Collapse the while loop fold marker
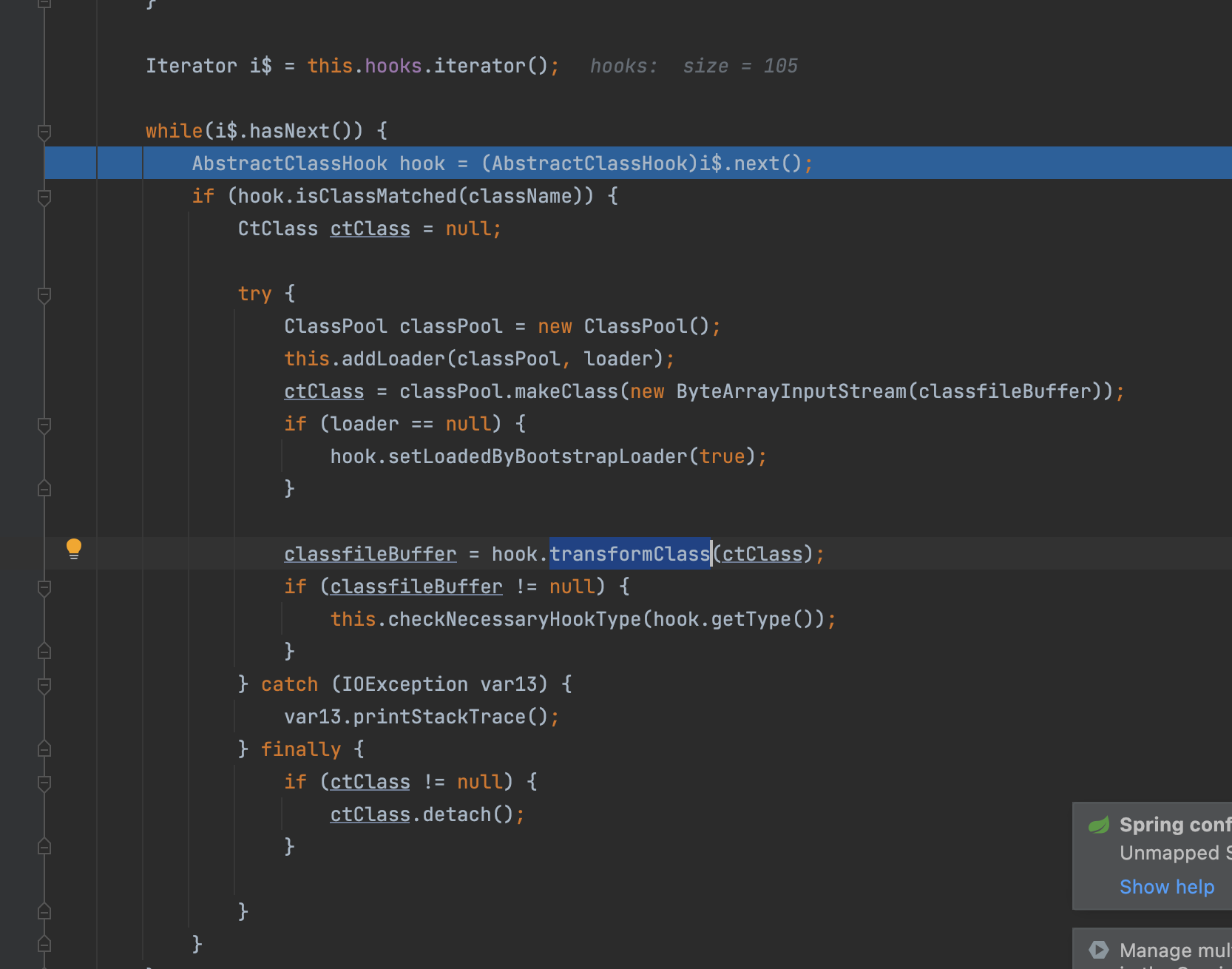This screenshot has width=1232, height=969. (x=44, y=132)
